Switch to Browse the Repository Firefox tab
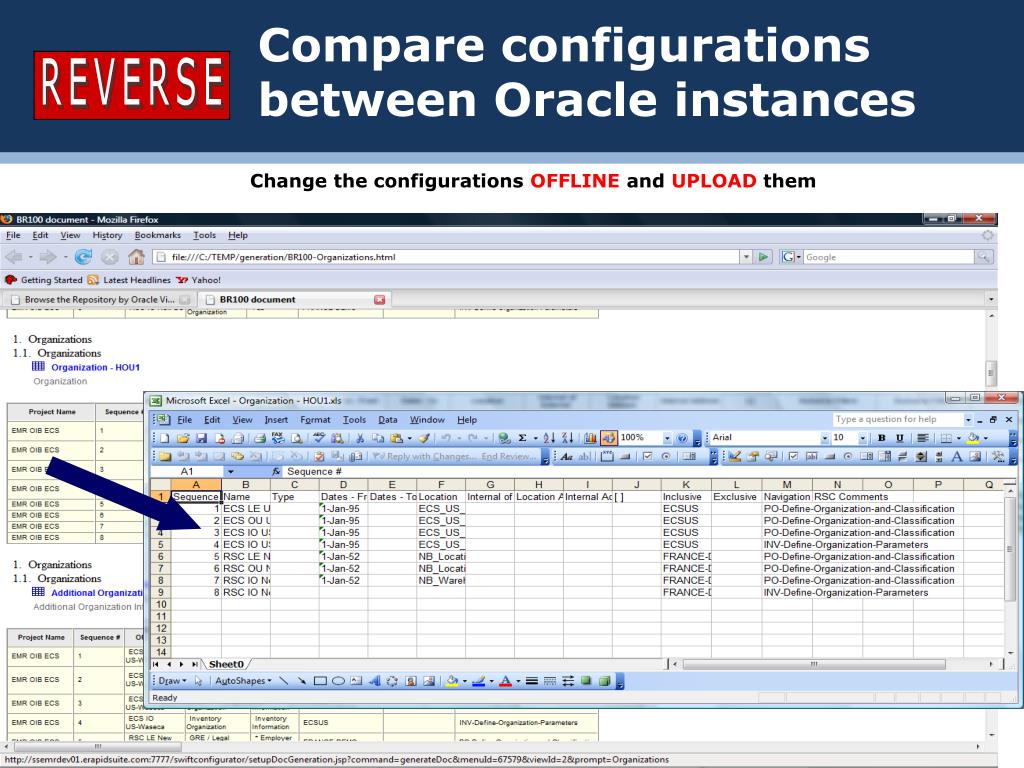Image resolution: width=1024 pixels, height=768 pixels. [99, 300]
